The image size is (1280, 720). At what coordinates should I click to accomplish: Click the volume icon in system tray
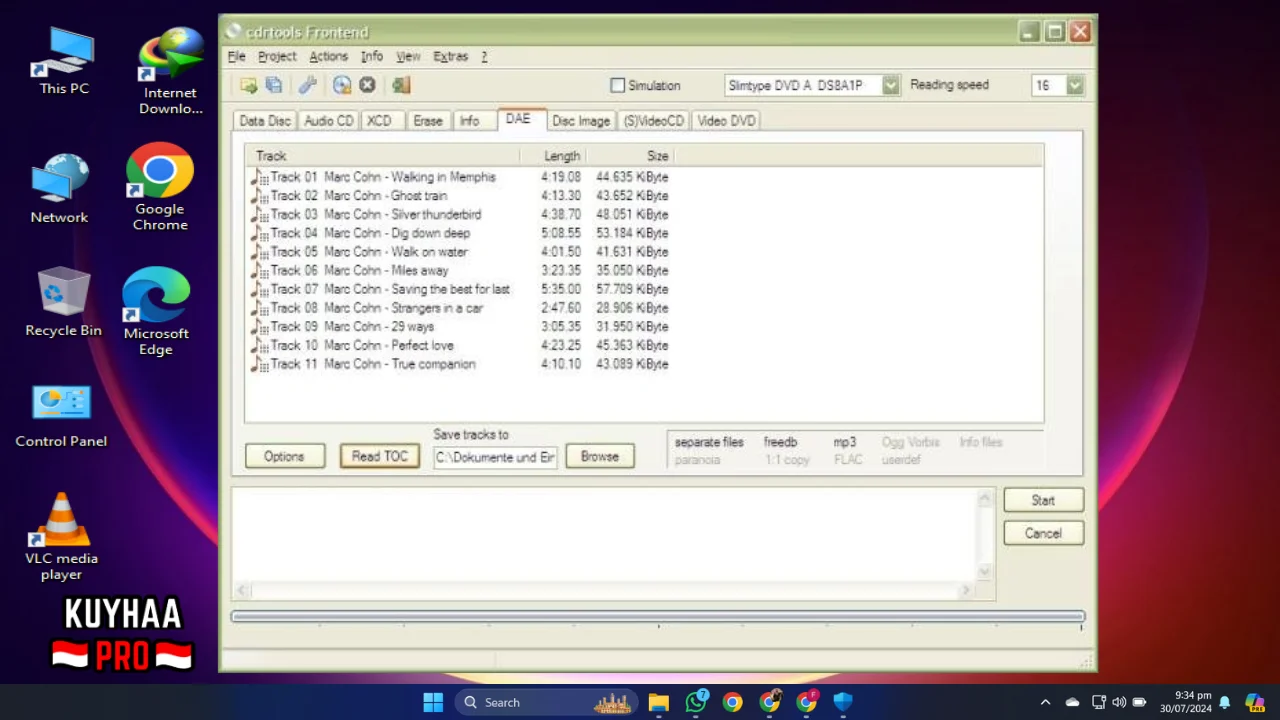pyautogui.click(x=1119, y=702)
